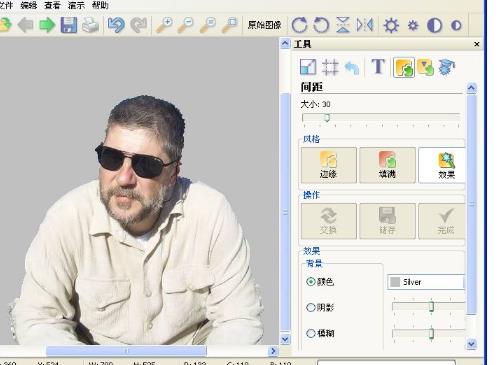The image size is (502, 365).
Task: Open the 帮助 menu
Action: click(x=100, y=5)
